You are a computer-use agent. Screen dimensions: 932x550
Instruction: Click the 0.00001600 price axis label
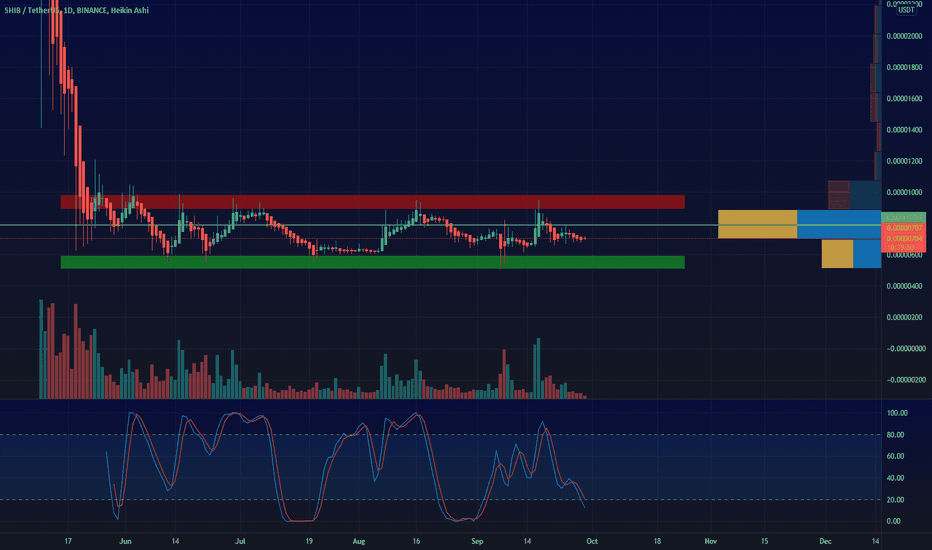pyautogui.click(x=904, y=99)
